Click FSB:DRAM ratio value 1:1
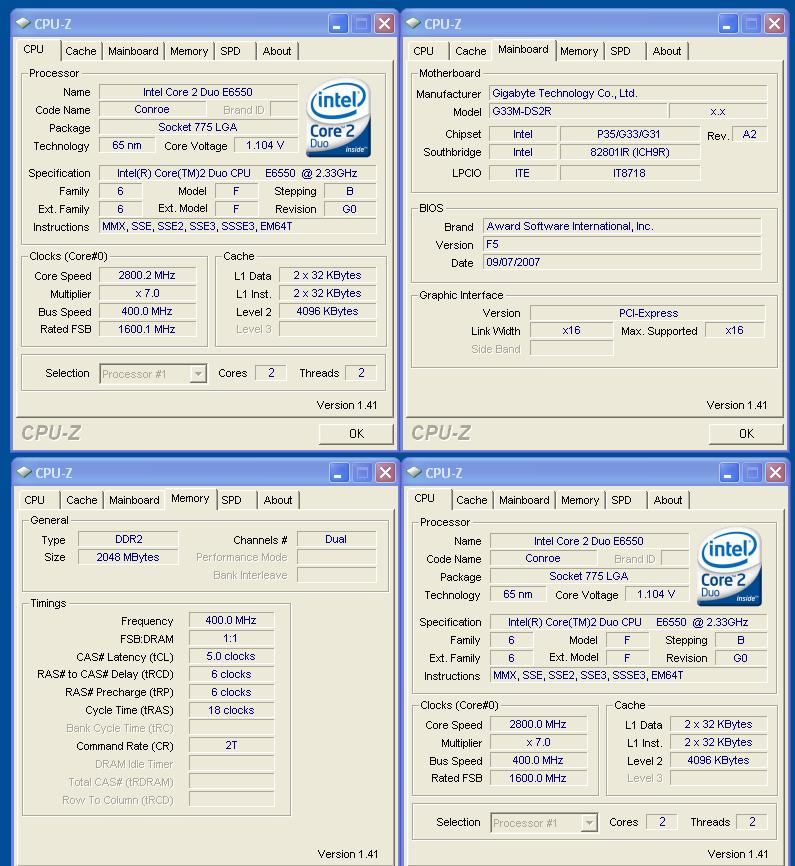Viewport: 795px width, 866px height. 231,638
